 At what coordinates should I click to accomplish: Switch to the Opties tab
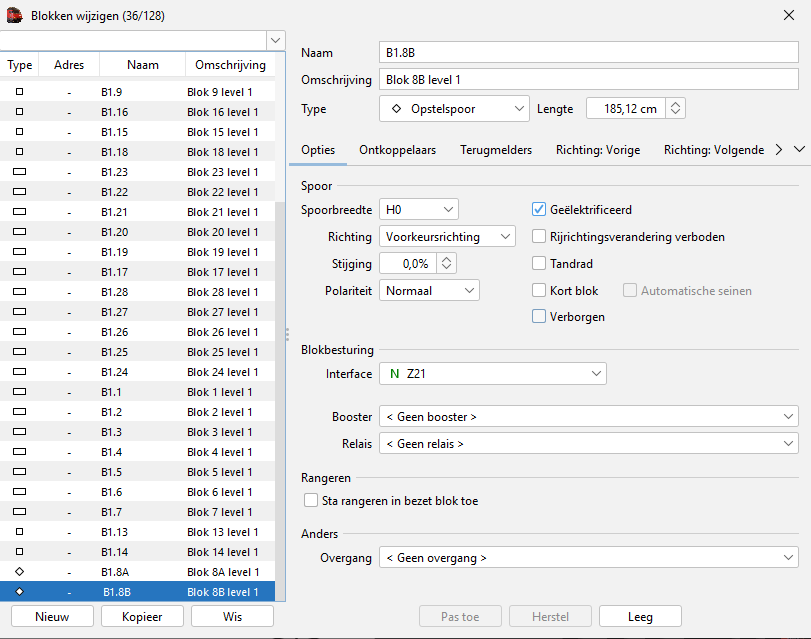pyautogui.click(x=318, y=150)
